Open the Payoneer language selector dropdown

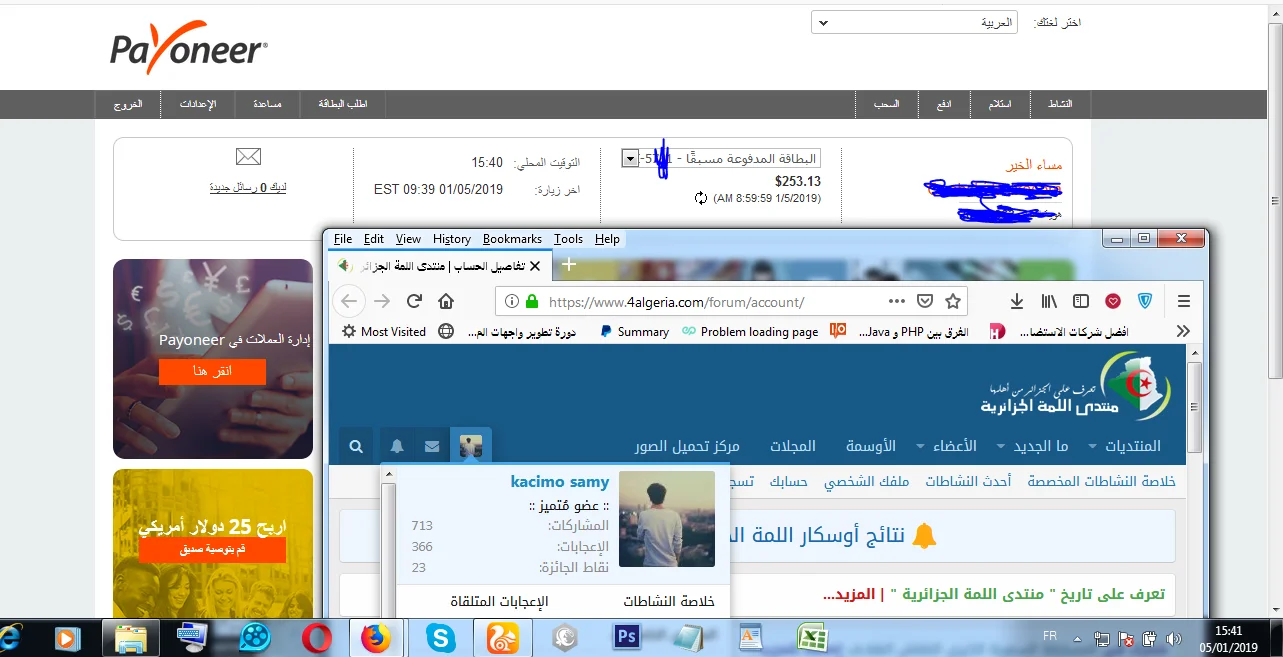tap(914, 22)
